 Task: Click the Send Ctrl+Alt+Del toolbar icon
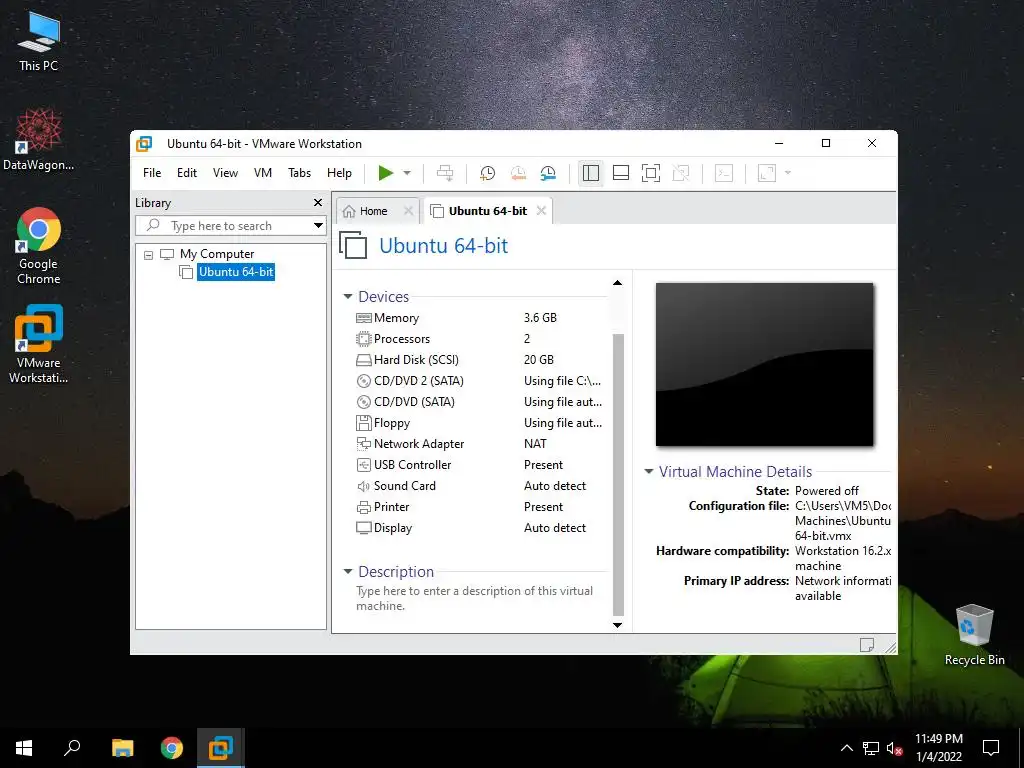point(445,173)
